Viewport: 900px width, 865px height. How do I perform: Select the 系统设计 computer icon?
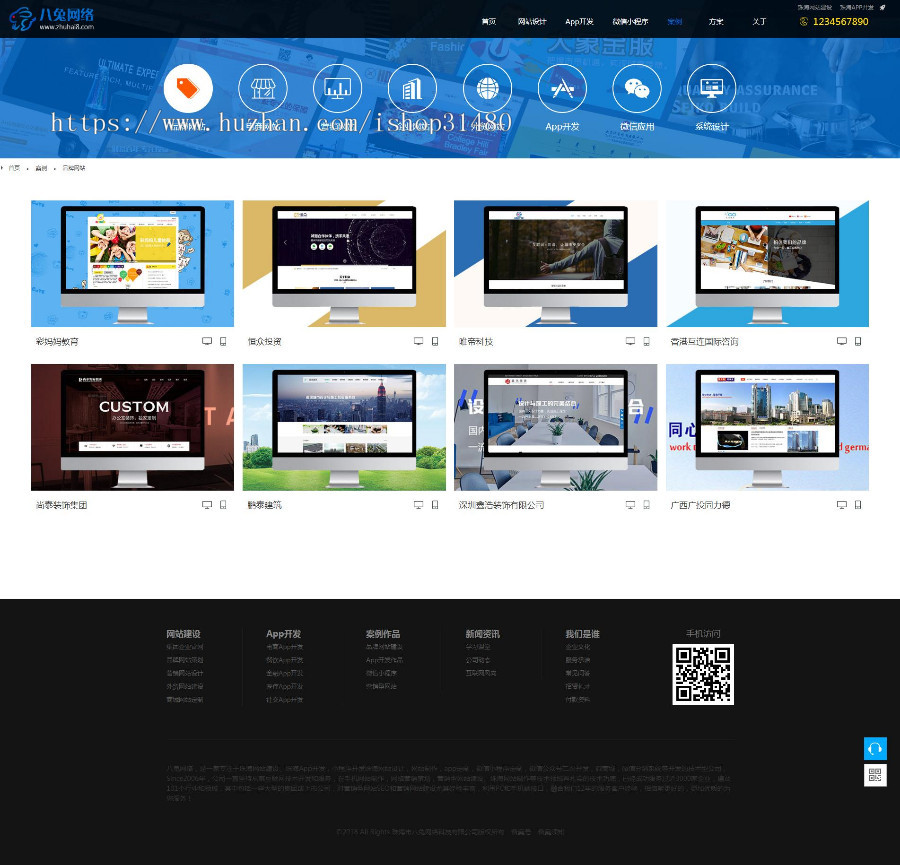(x=712, y=88)
